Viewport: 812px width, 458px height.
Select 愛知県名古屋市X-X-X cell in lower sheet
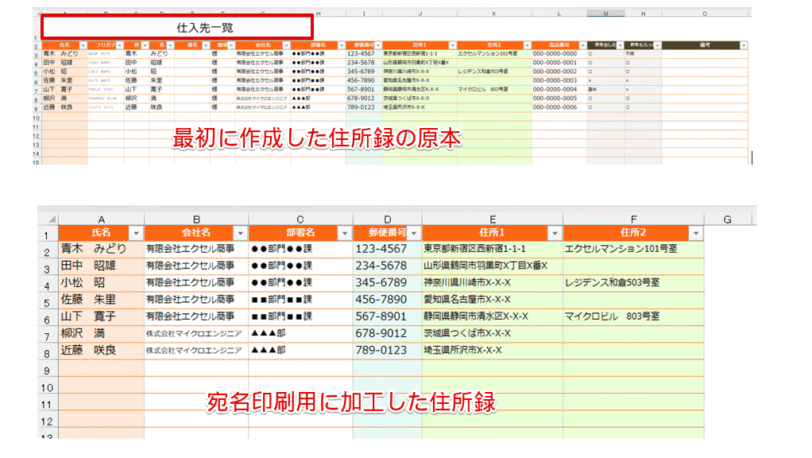pos(492,299)
